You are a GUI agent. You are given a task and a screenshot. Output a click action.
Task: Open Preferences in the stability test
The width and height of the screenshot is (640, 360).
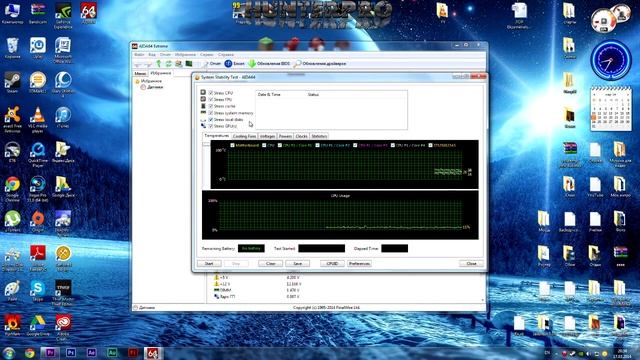pyautogui.click(x=359, y=264)
